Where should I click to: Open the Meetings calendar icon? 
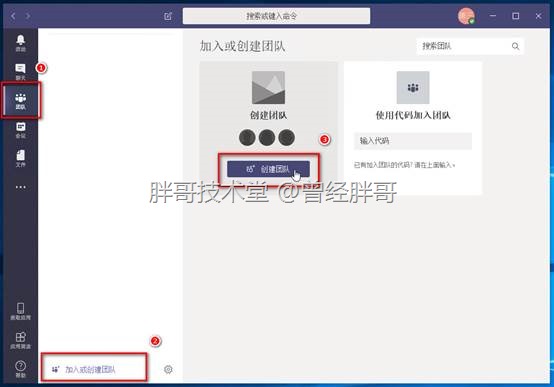point(20,130)
